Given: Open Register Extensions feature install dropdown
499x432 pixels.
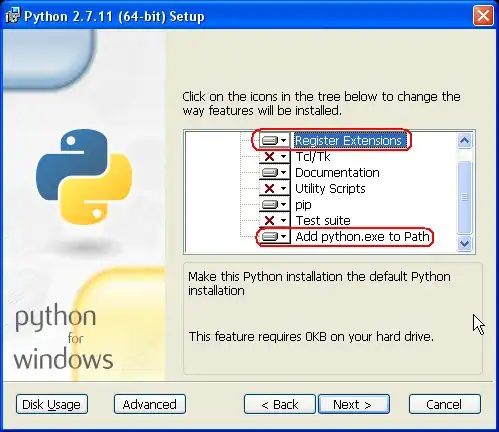Looking at the screenshot, I should tap(274, 140).
